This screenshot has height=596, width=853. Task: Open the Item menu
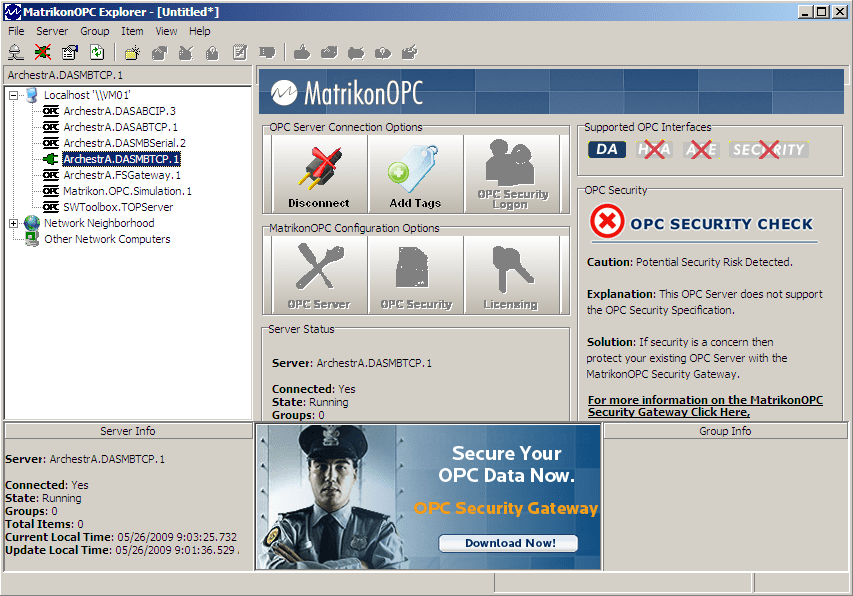pos(132,31)
